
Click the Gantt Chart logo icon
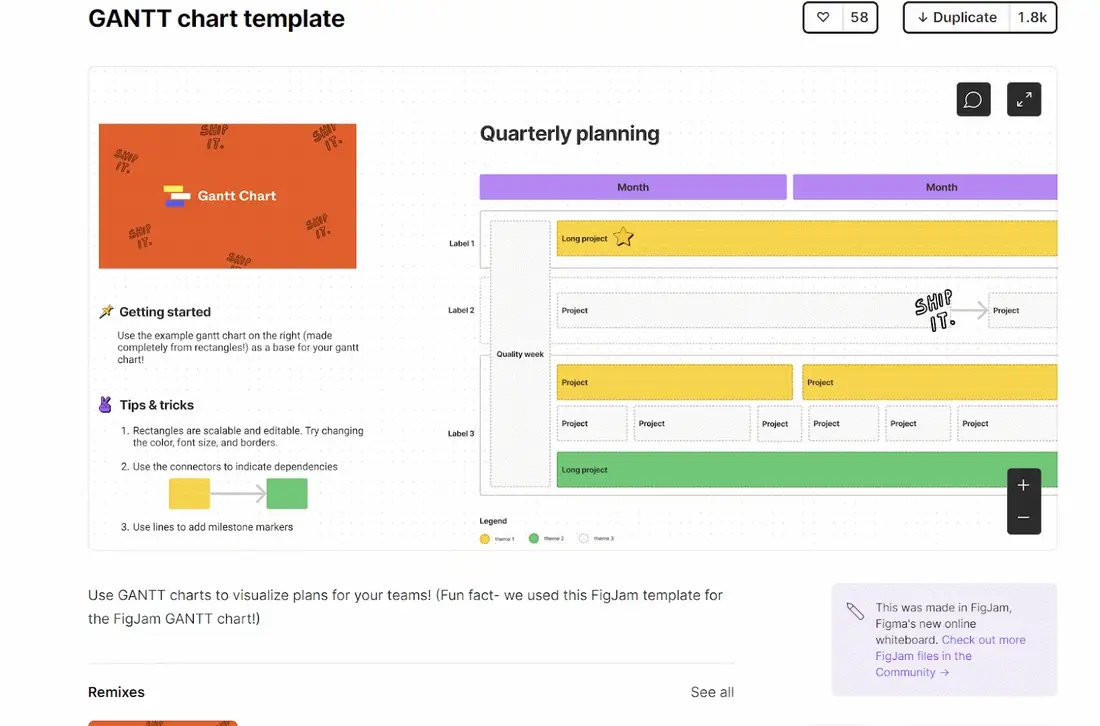176,196
